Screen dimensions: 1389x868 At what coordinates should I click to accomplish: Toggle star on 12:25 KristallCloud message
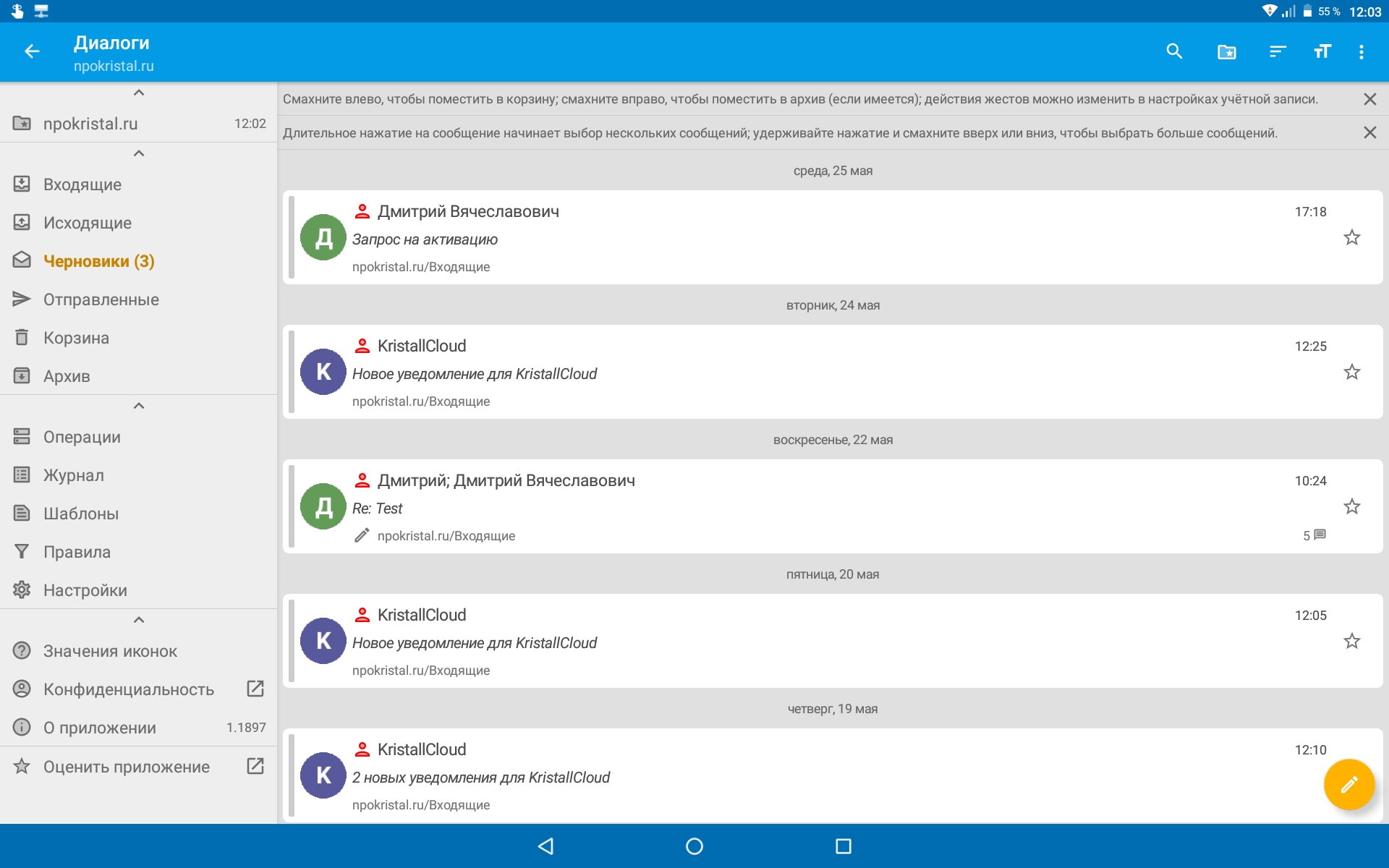[1351, 372]
